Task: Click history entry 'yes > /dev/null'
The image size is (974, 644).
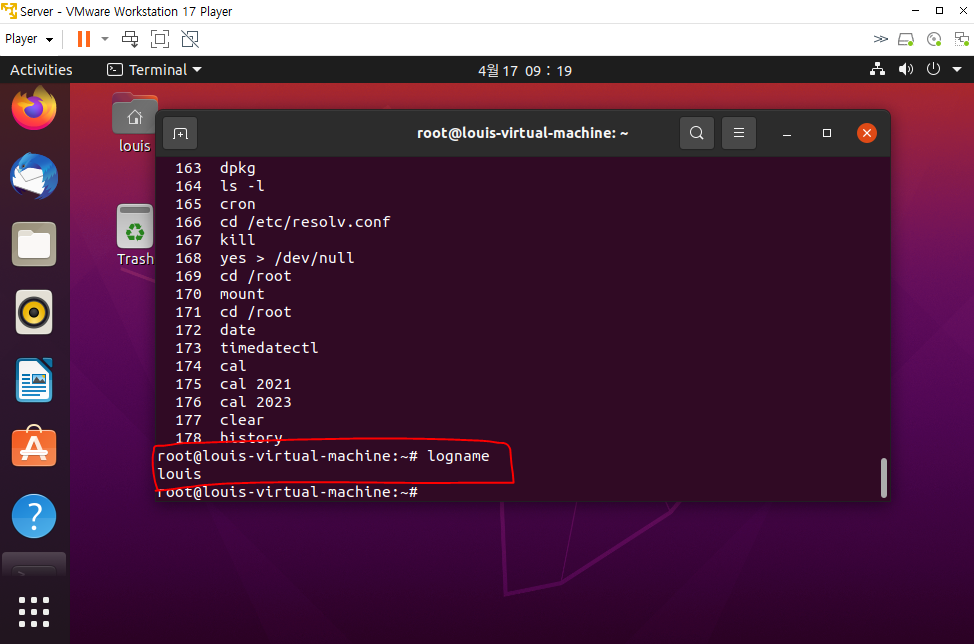Action: (x=287, y=258)
